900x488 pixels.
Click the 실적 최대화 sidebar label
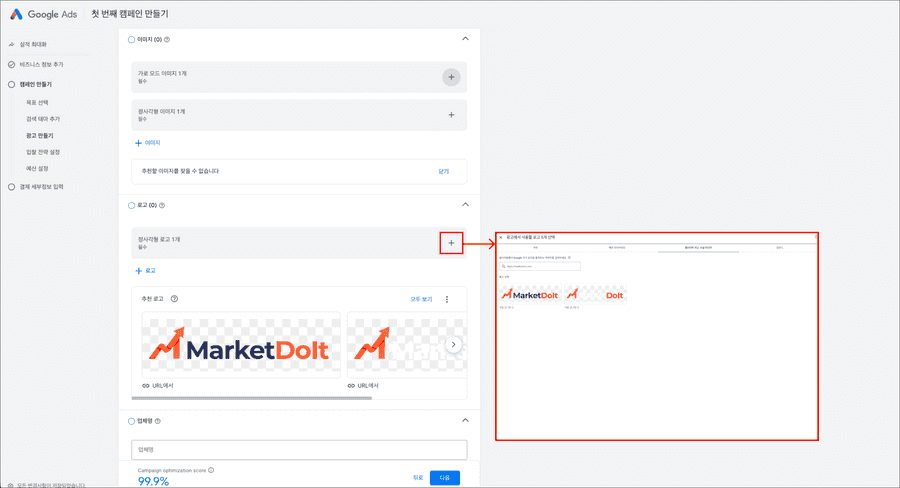(x=33, y=44)
